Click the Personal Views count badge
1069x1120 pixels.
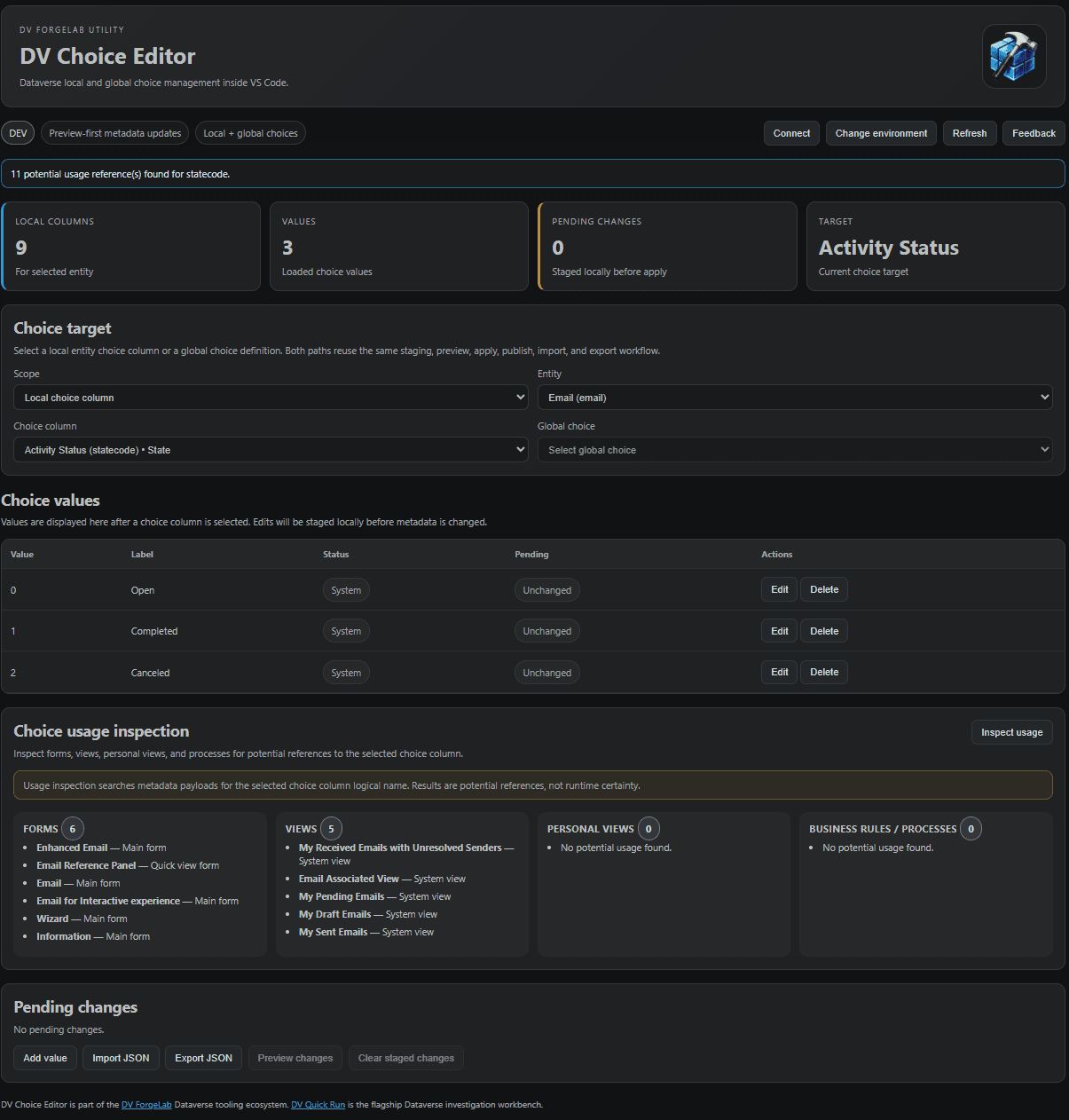click(648, 829)
